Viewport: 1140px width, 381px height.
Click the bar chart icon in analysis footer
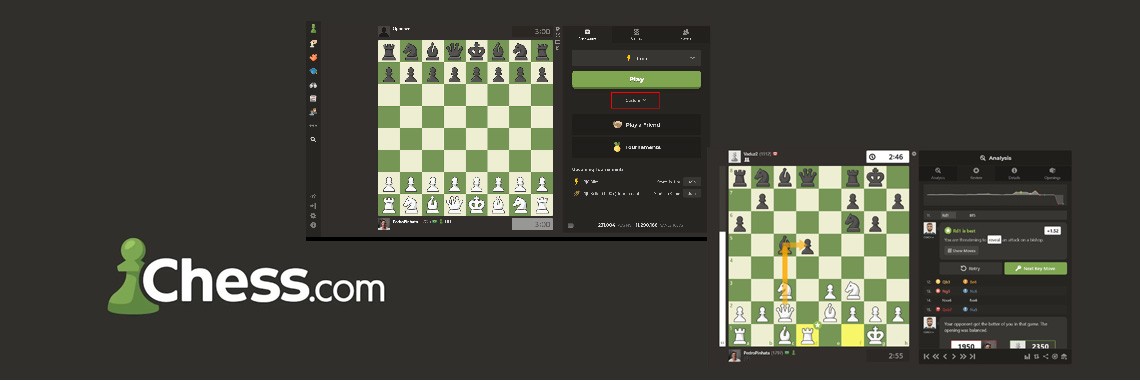click(x=1027, y=356)
